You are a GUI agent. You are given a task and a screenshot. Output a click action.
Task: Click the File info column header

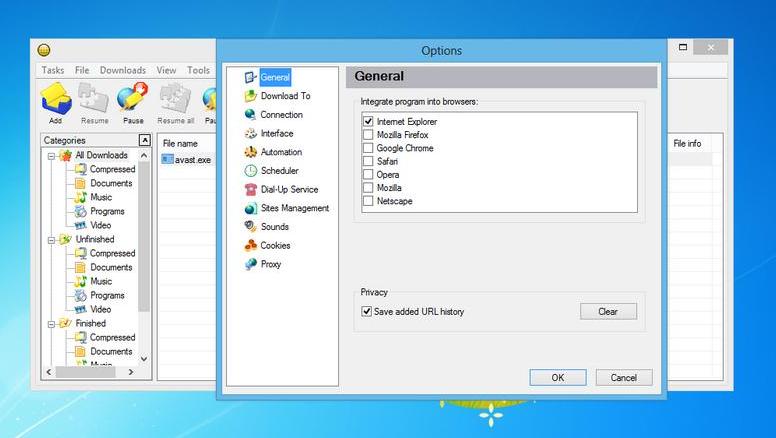[x=687, y=144]
